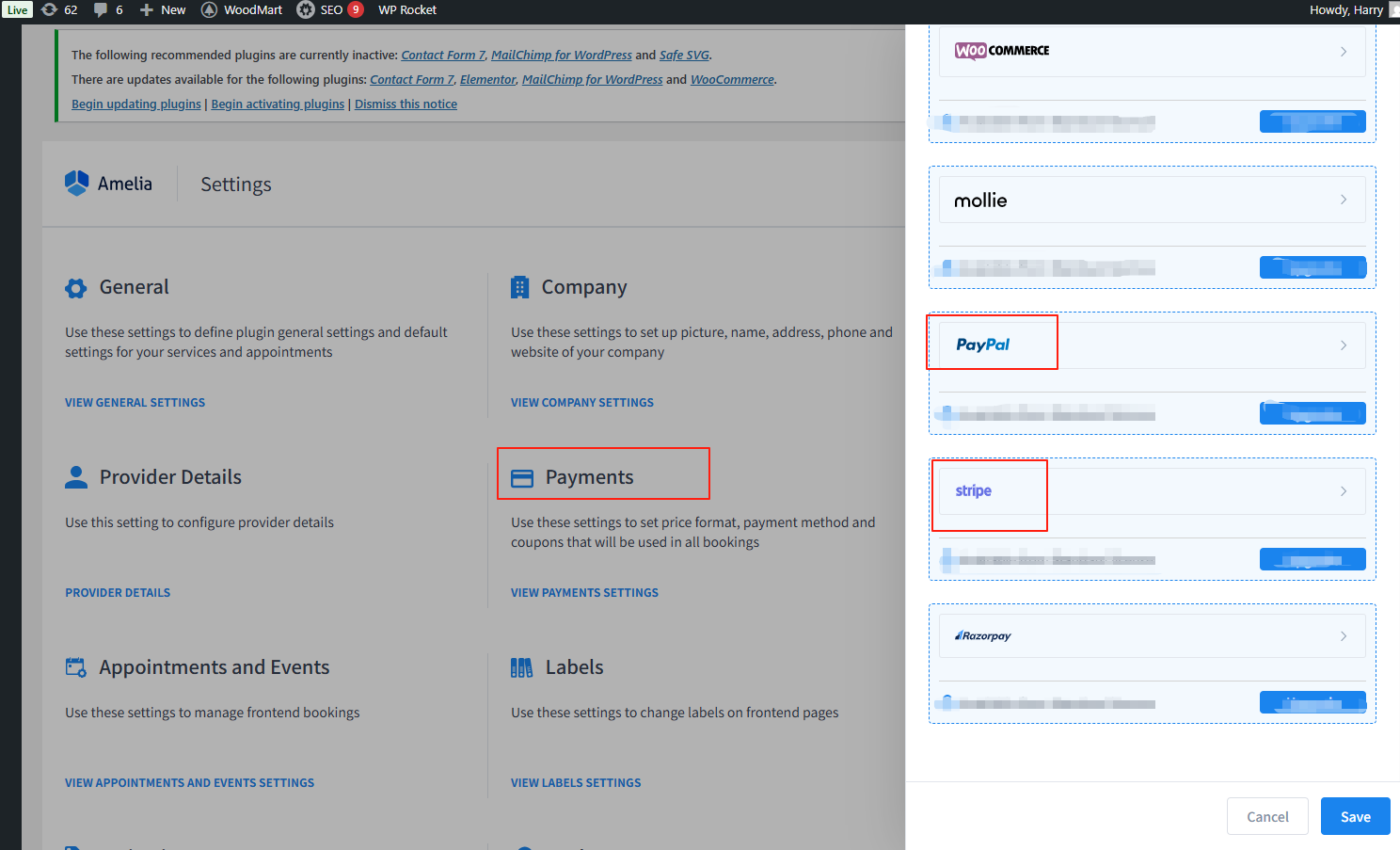Expand the Razorpay payment row chevron
Screen dimensions: 1400x850
point(1344,636)
